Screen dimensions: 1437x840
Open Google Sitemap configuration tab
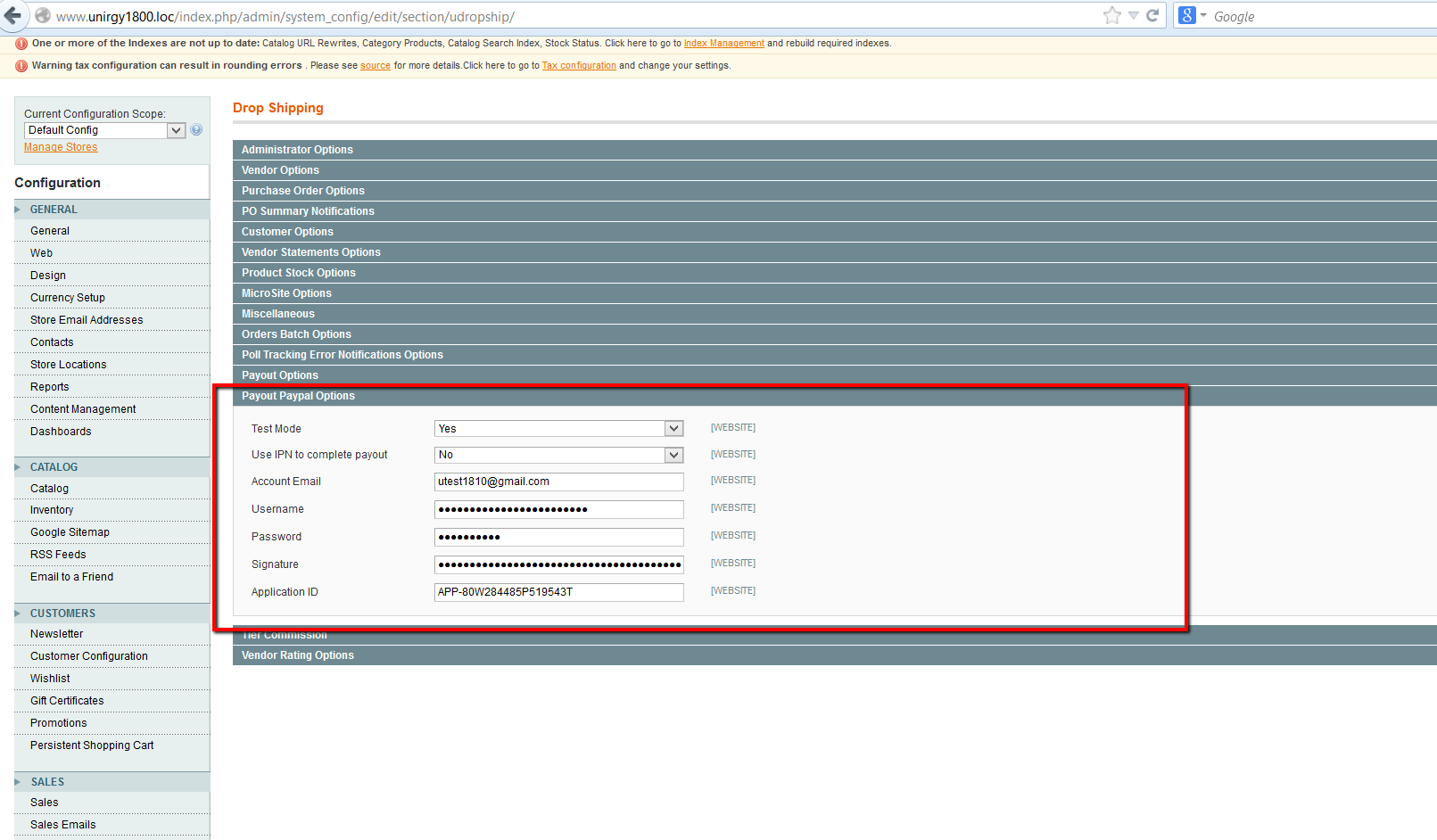point(112,532)
